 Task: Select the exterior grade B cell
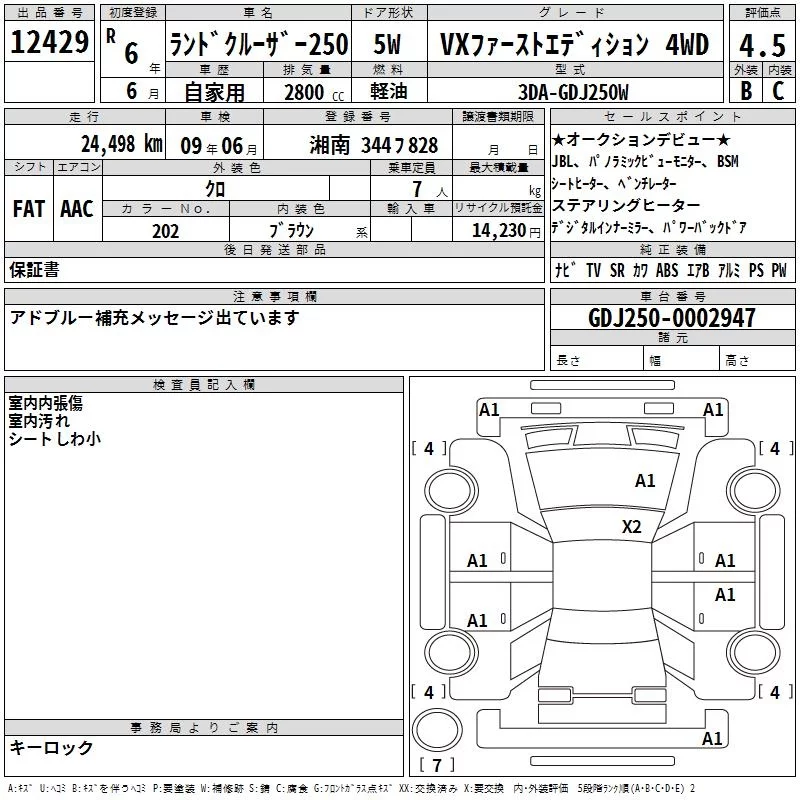[x=746, y=91]
